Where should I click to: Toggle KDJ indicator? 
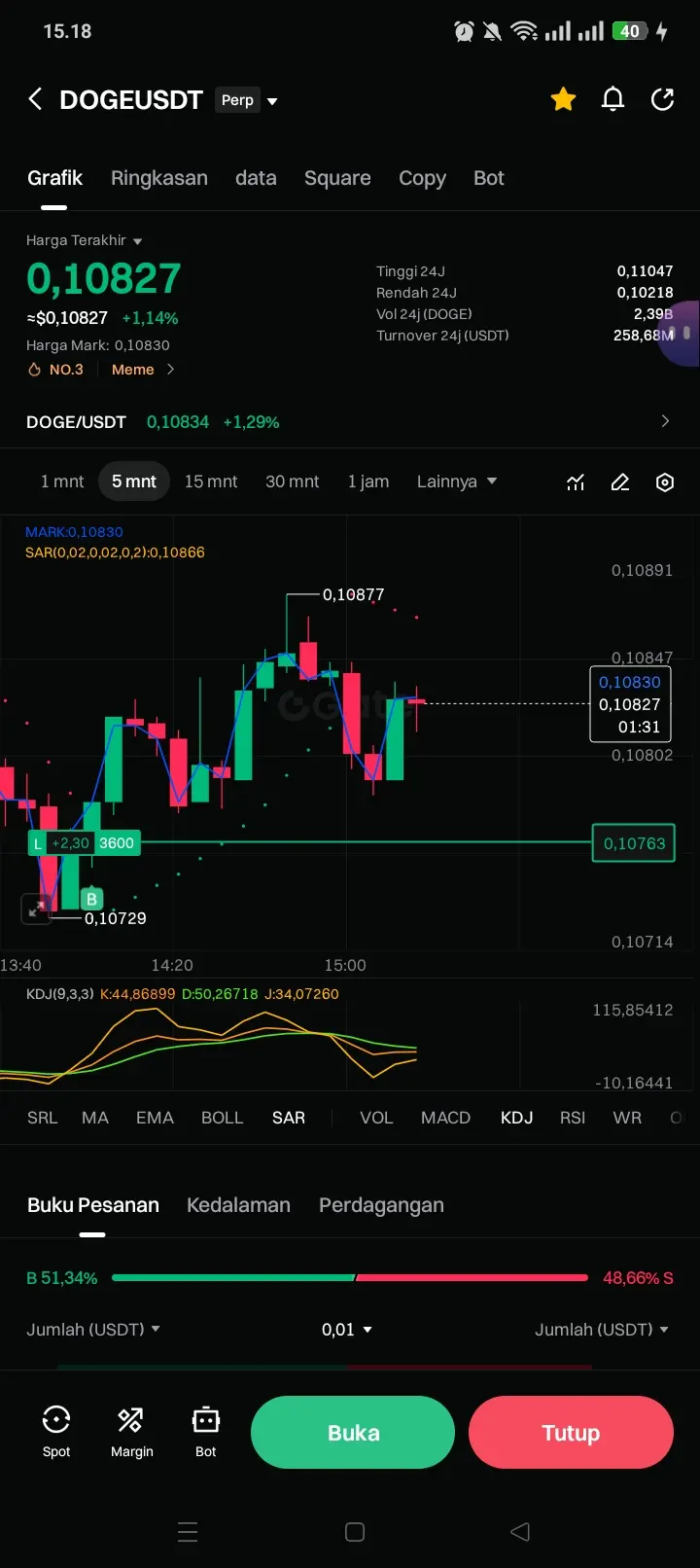tap(516, 1118)
